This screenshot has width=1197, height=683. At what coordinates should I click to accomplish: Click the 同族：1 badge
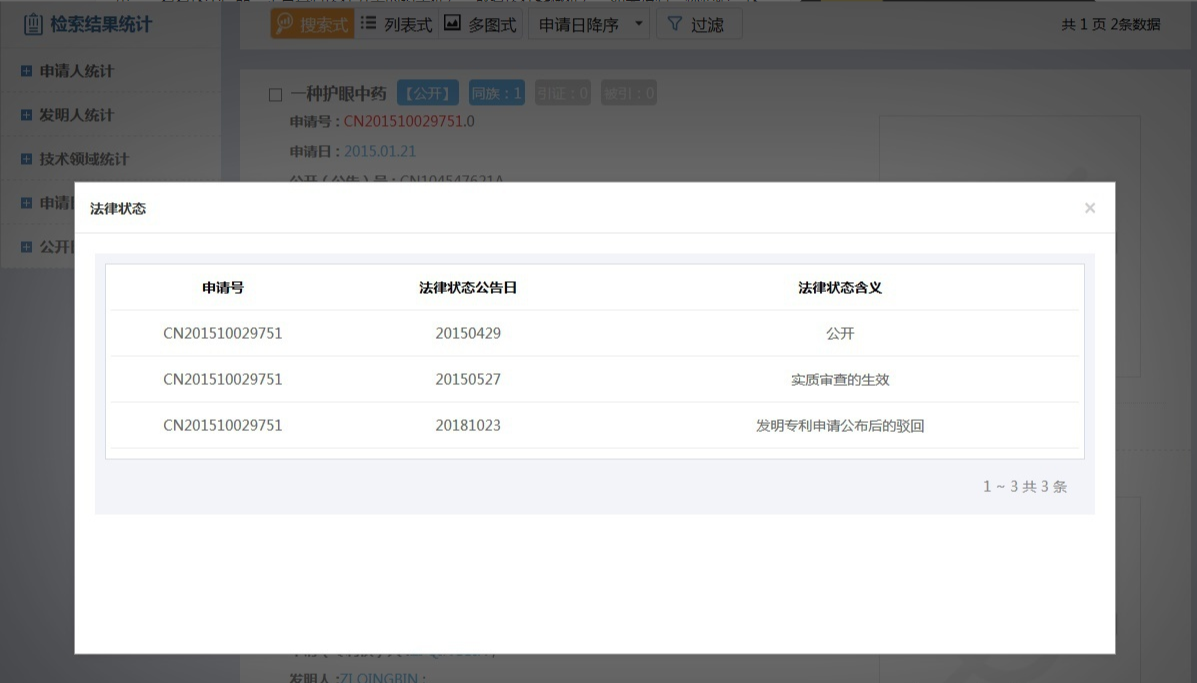(x=496, y=94)
